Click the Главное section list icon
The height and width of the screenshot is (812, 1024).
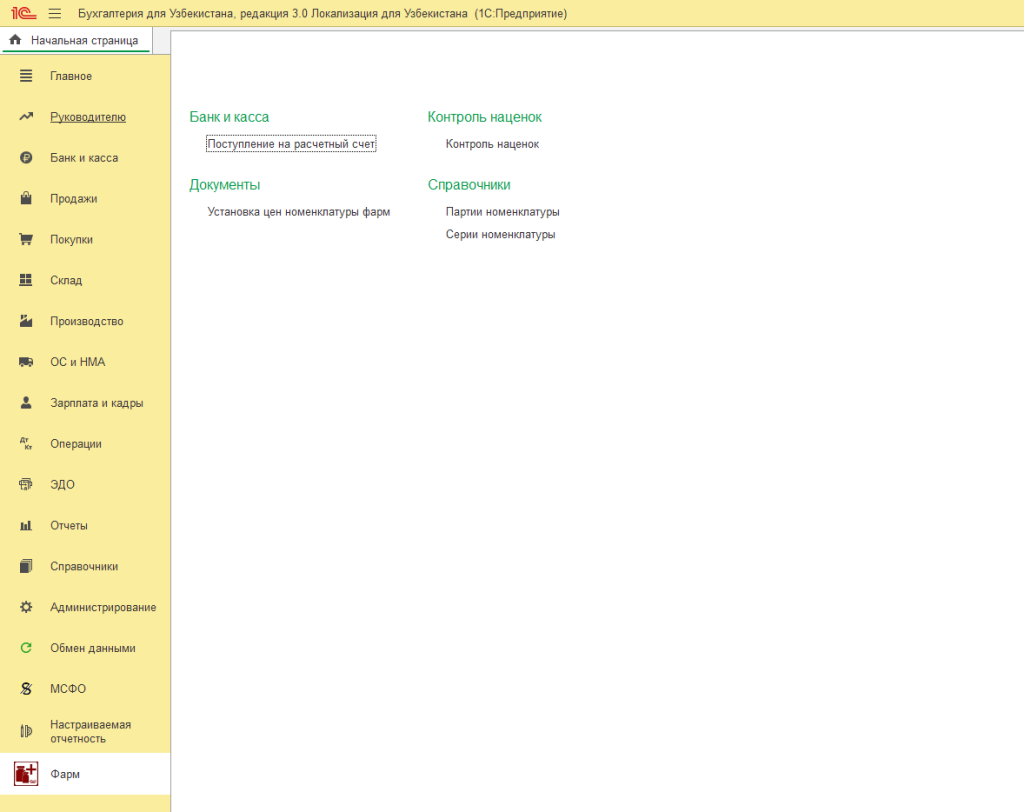click(x=27, y=76)
